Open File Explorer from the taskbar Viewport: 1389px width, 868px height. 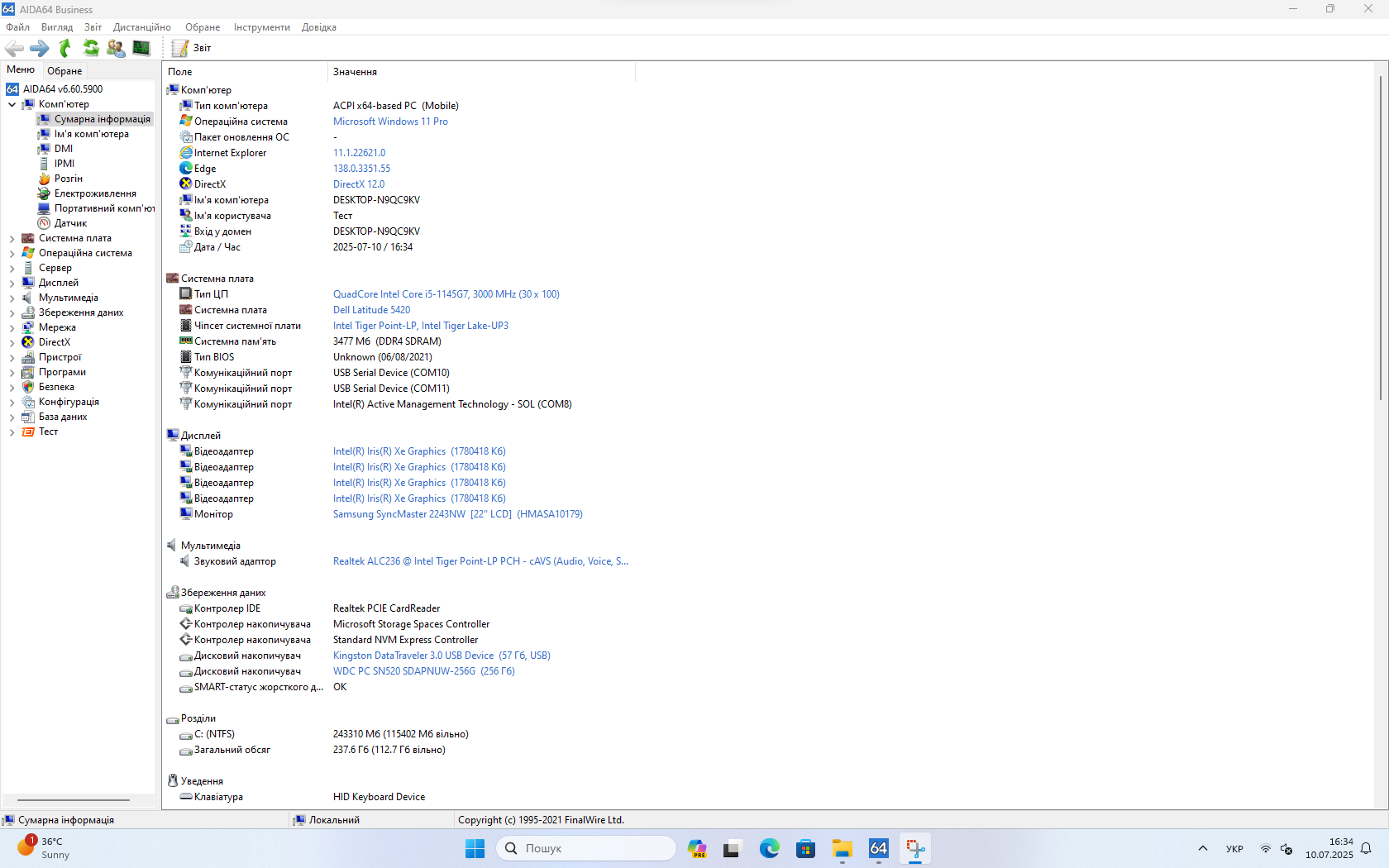(x=842, y=849)
